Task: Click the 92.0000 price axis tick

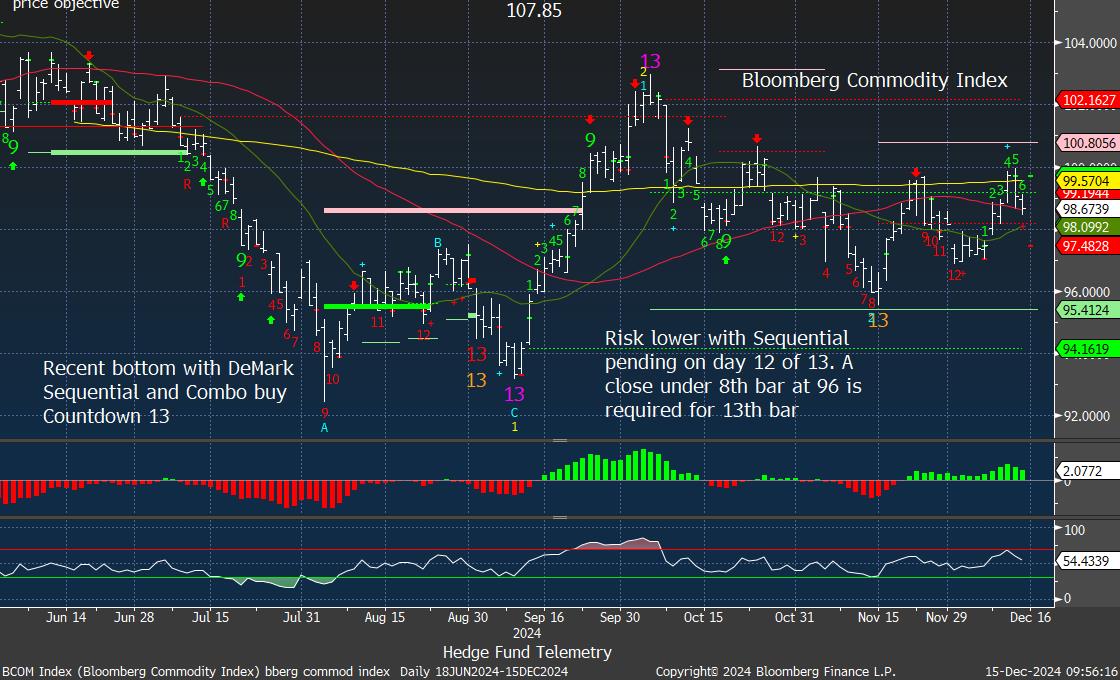Action: pyautogui.click(x=1089, y=416)
